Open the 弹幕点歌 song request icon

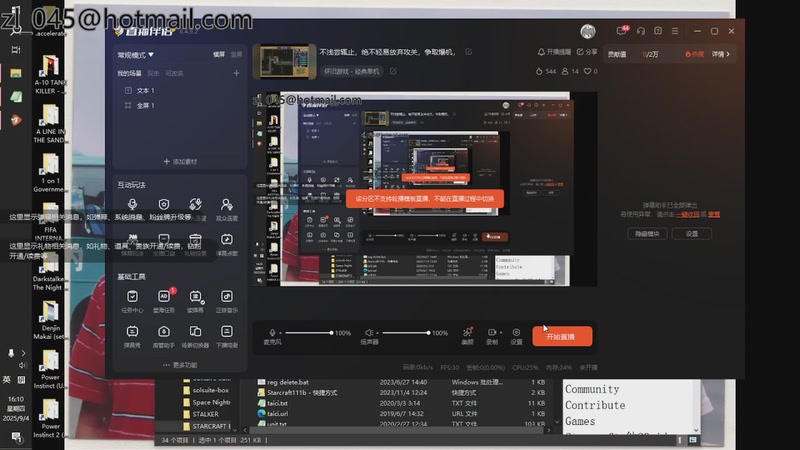pyautogui.click(x=227, y=244)
